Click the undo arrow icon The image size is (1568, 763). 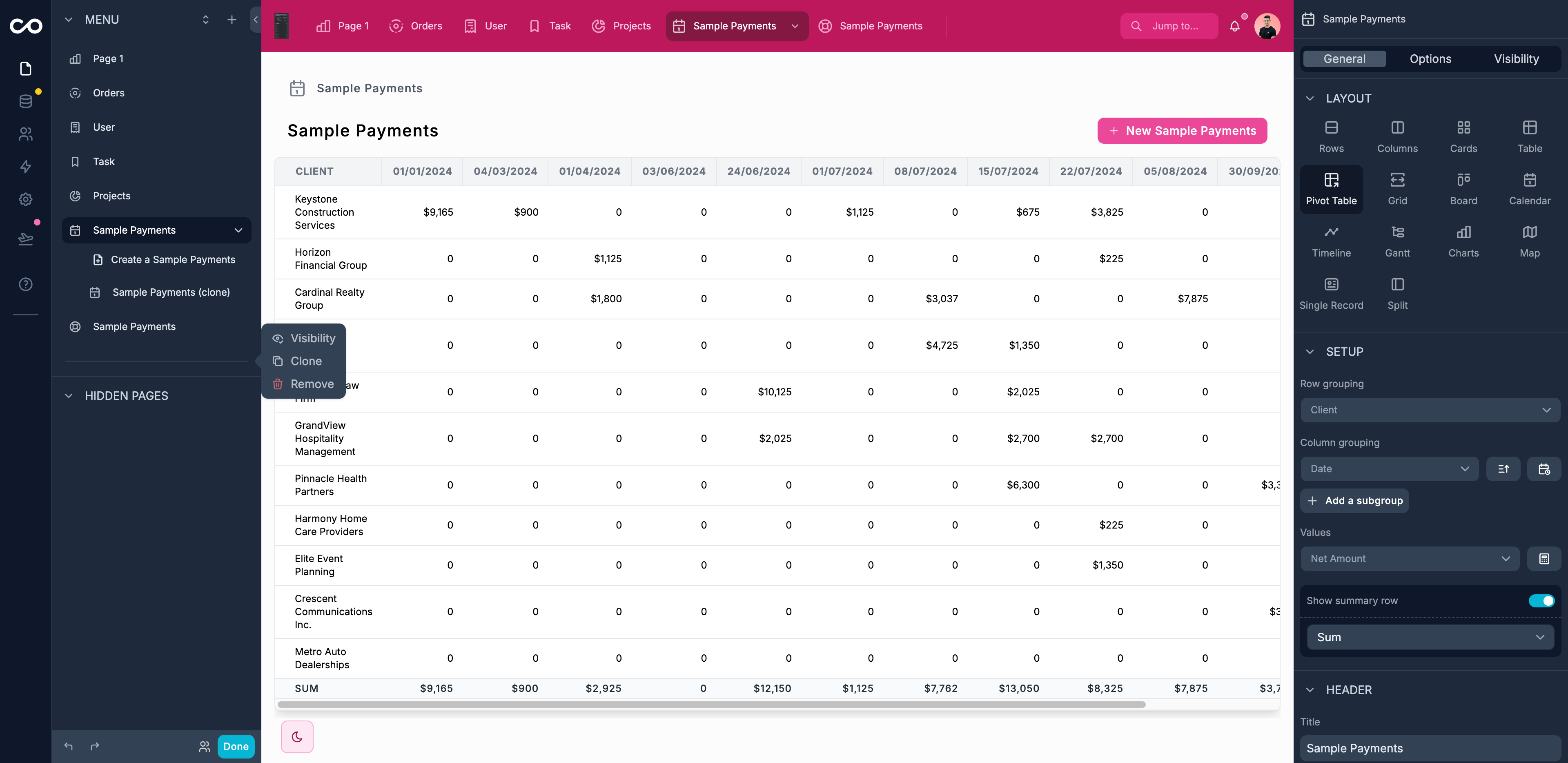tap(68, 746)
